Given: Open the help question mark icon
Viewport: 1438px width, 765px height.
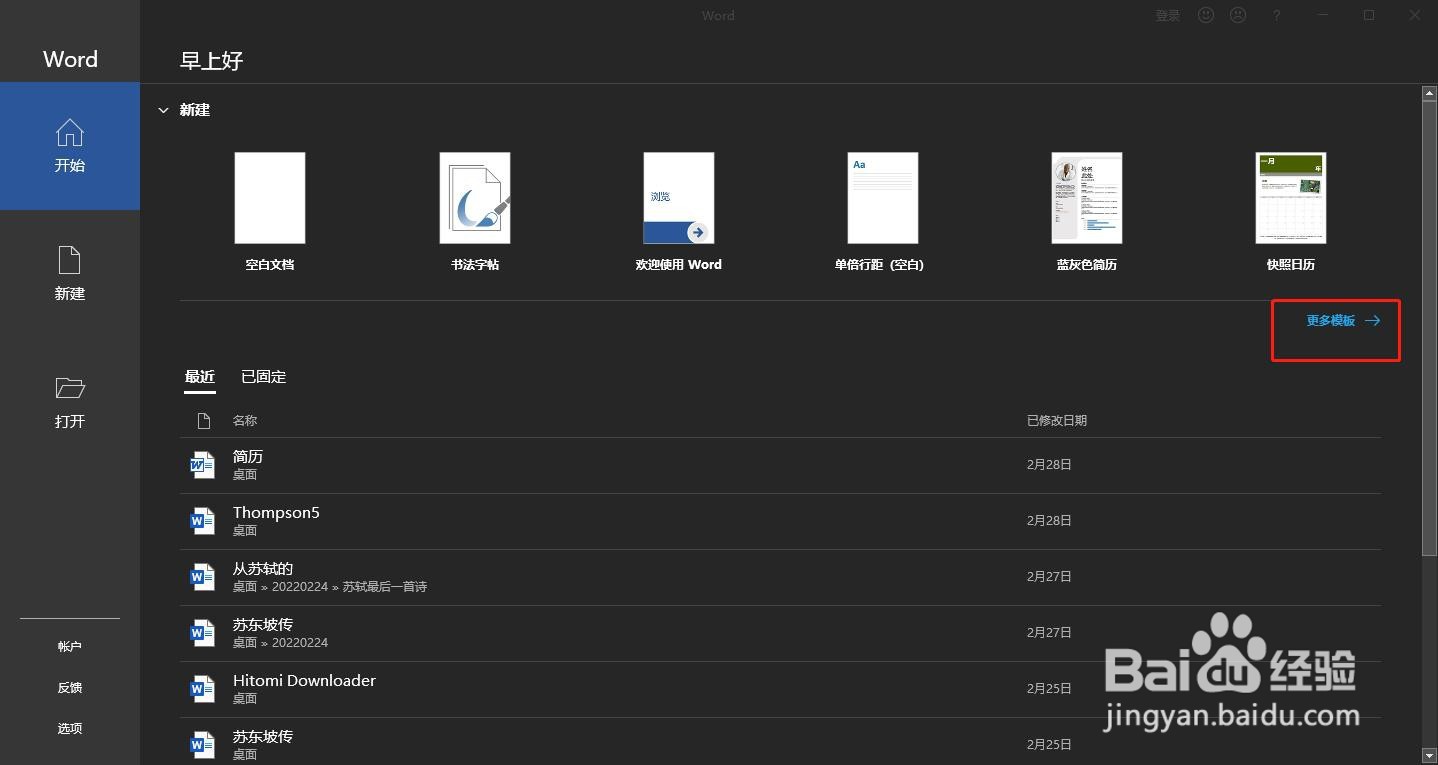Looking at the screenshot, I should pyautogui.click(x=1277, y=15).
